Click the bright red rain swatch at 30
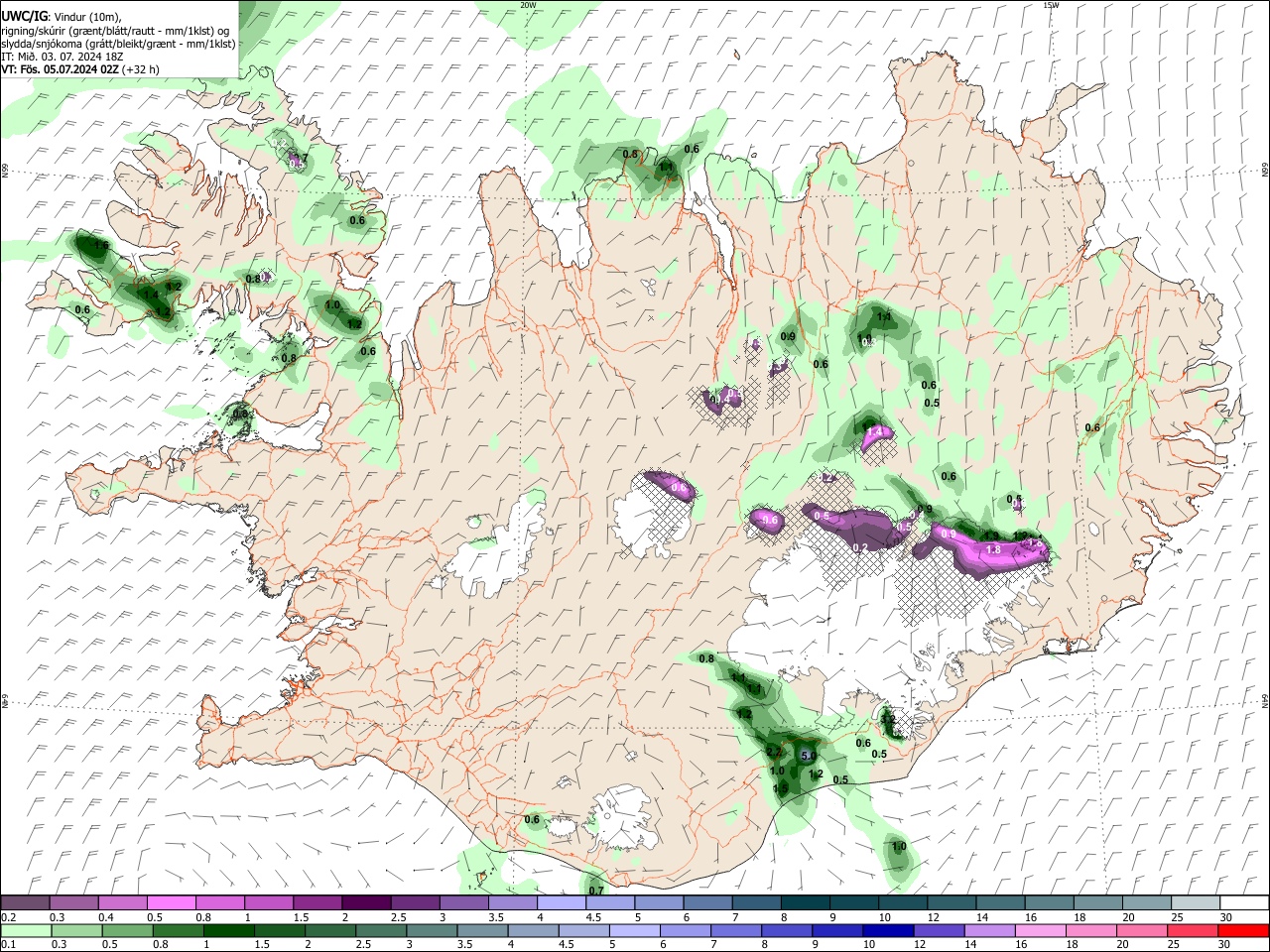This screenshot has height=952, width=1270. point(1242,931)
